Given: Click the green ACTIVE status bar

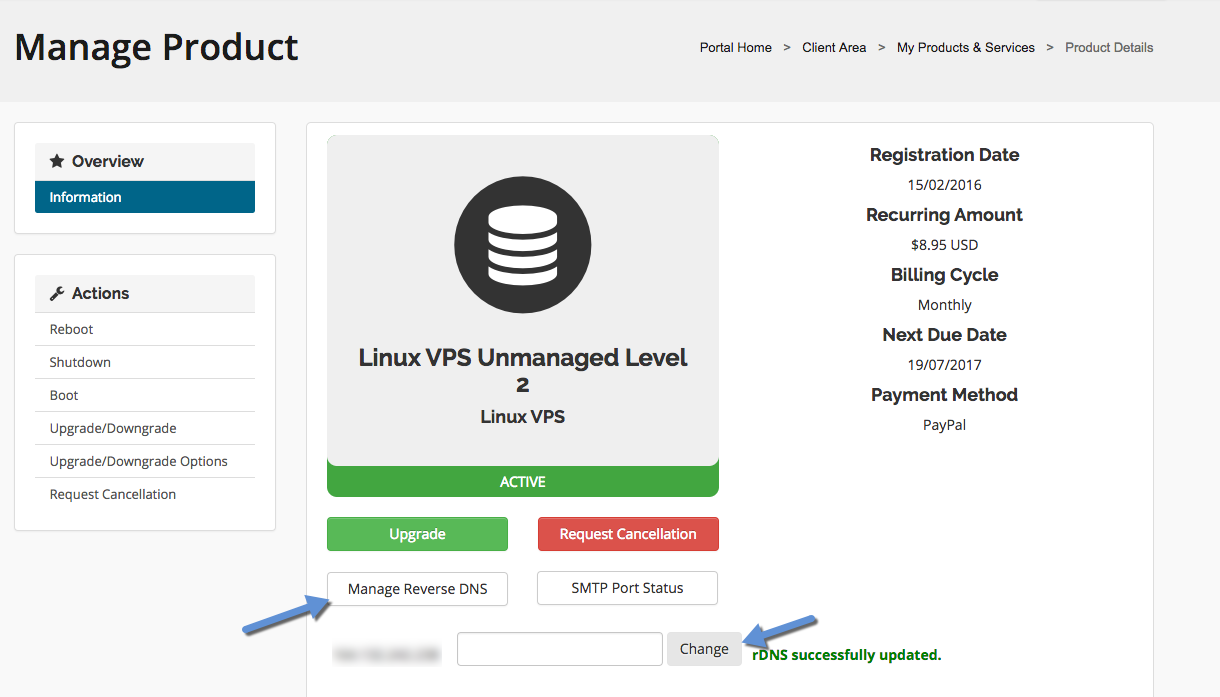Looking at the screenshot, I should click(x=522, y=482).
